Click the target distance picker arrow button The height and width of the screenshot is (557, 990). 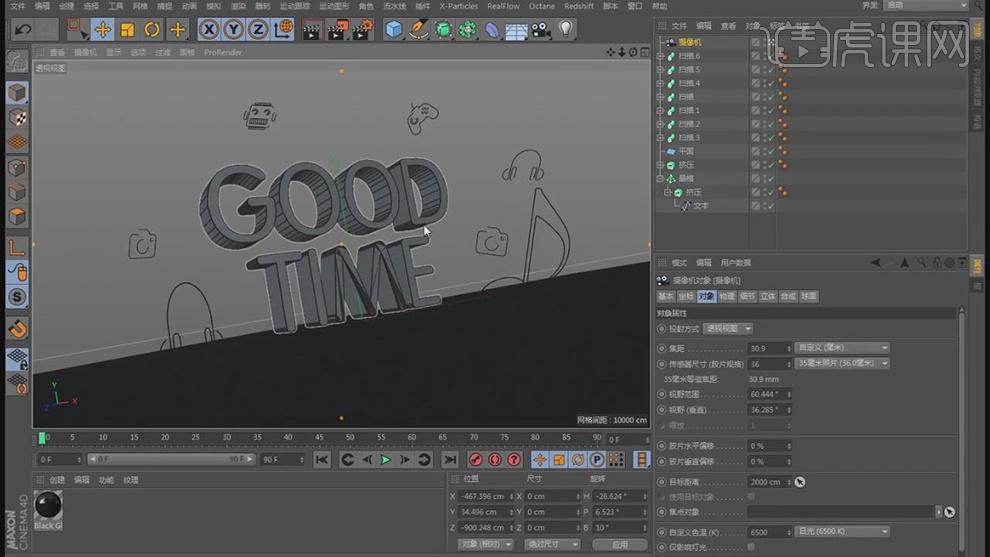coord(800,482)
